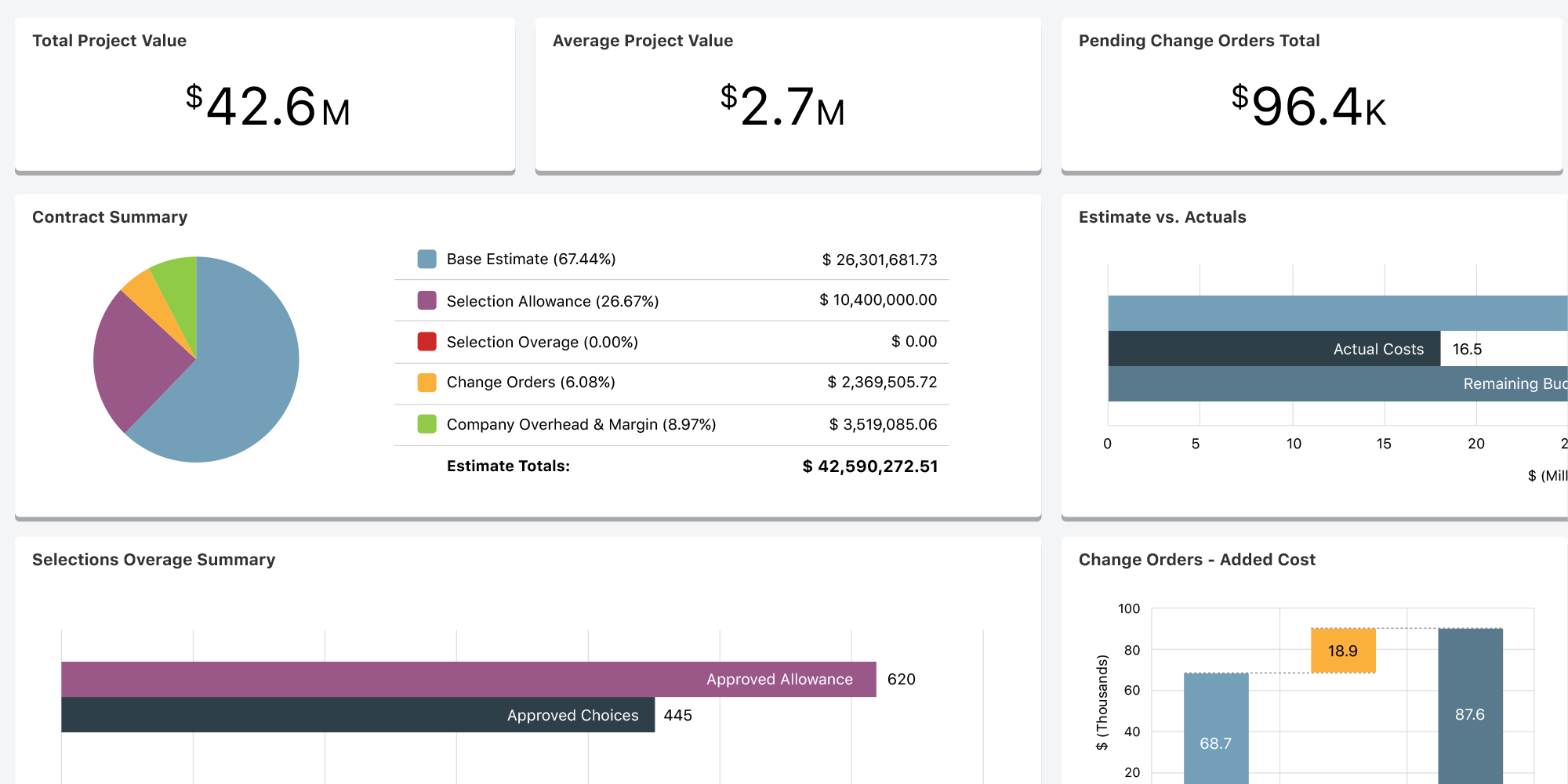Image resolution: width=1568 pixels, height=784 pixels.
Task: Open the Pending Change Orders Total card
Action: [1200, 40]
